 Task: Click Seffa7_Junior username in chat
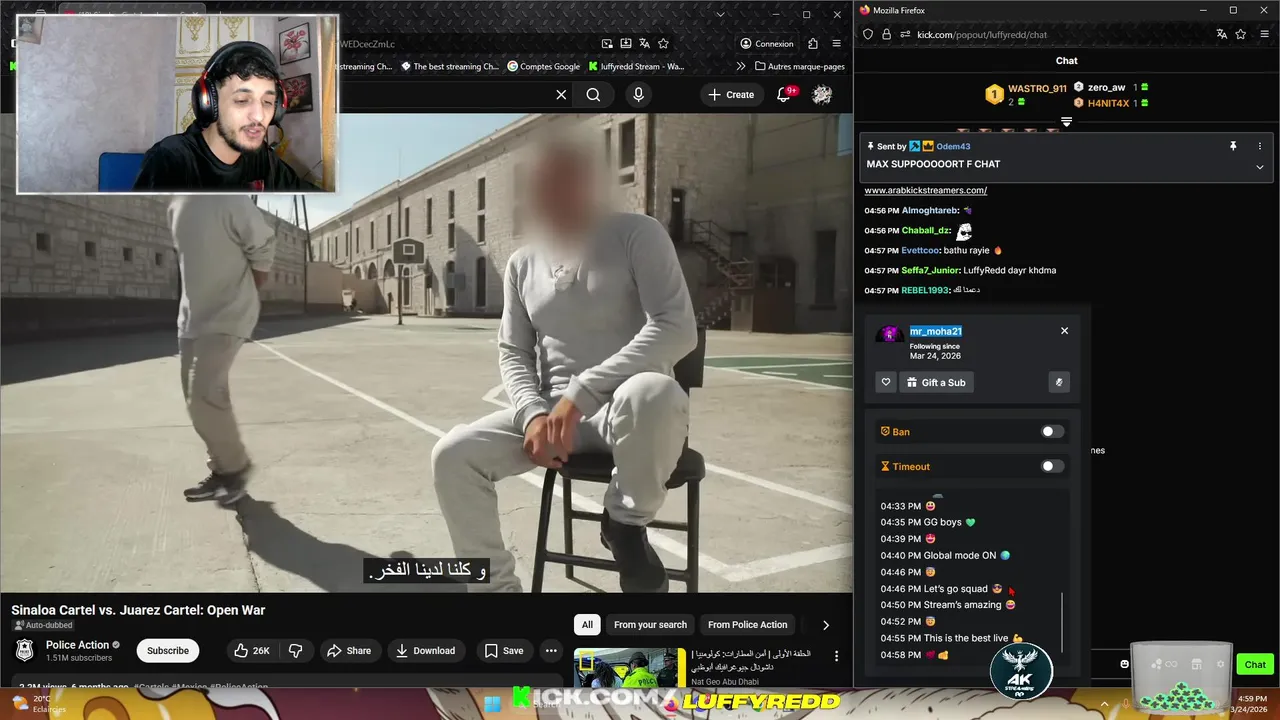coord(931,271)
